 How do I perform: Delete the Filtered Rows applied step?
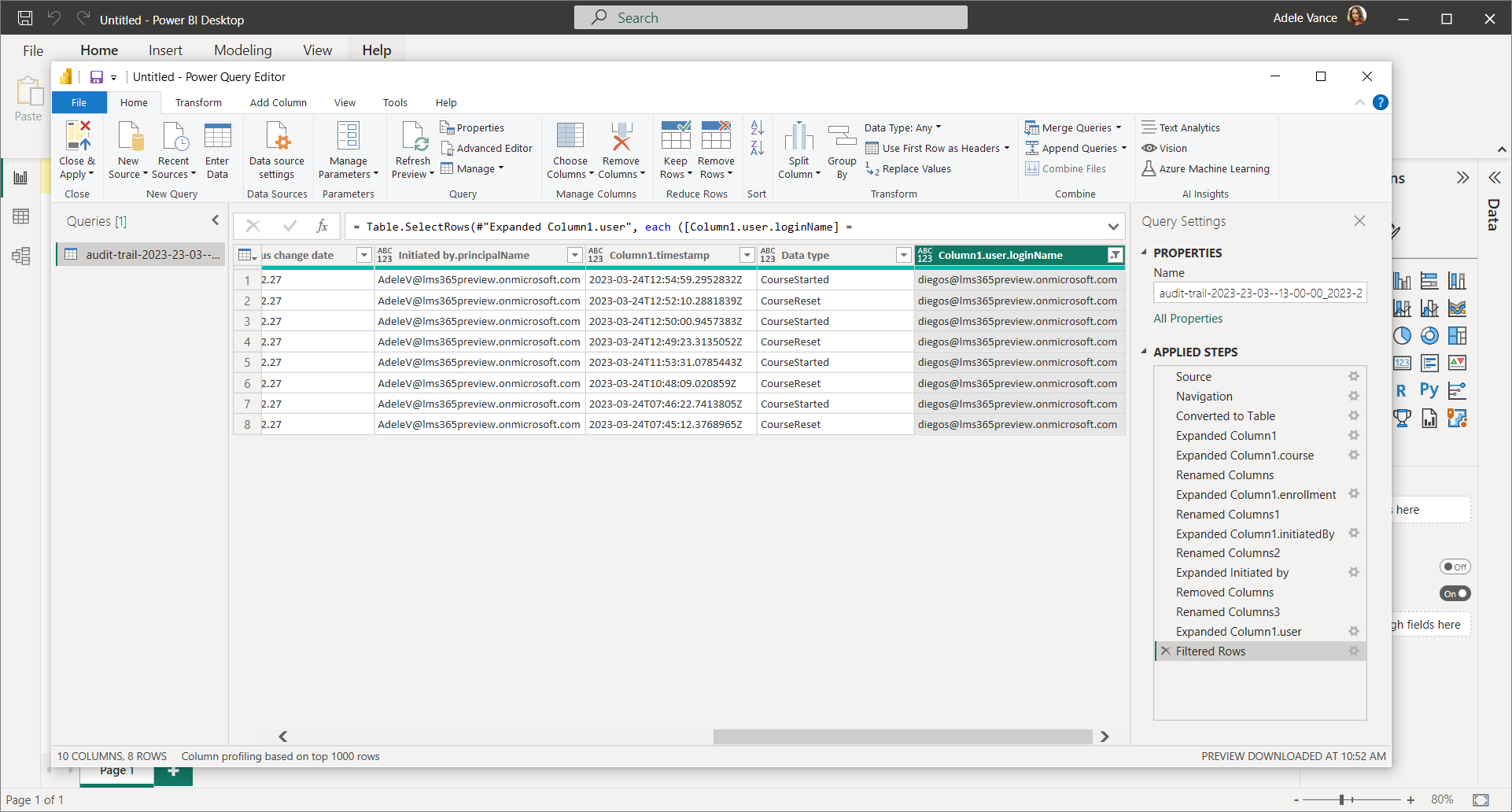tap(1165, 651)
